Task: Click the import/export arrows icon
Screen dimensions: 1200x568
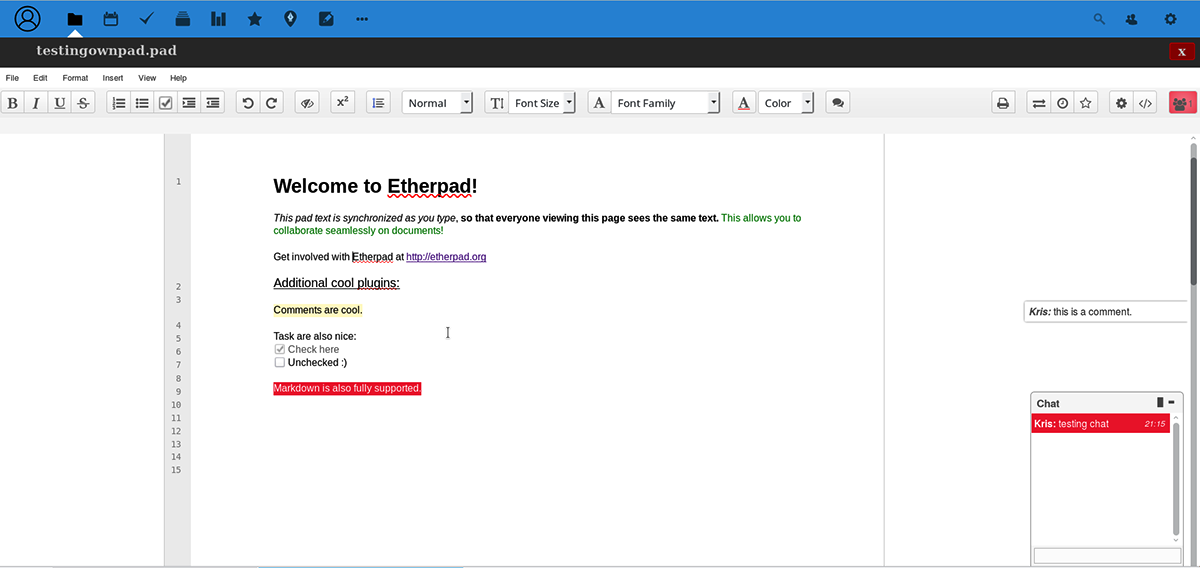Action: (1039, 103)
